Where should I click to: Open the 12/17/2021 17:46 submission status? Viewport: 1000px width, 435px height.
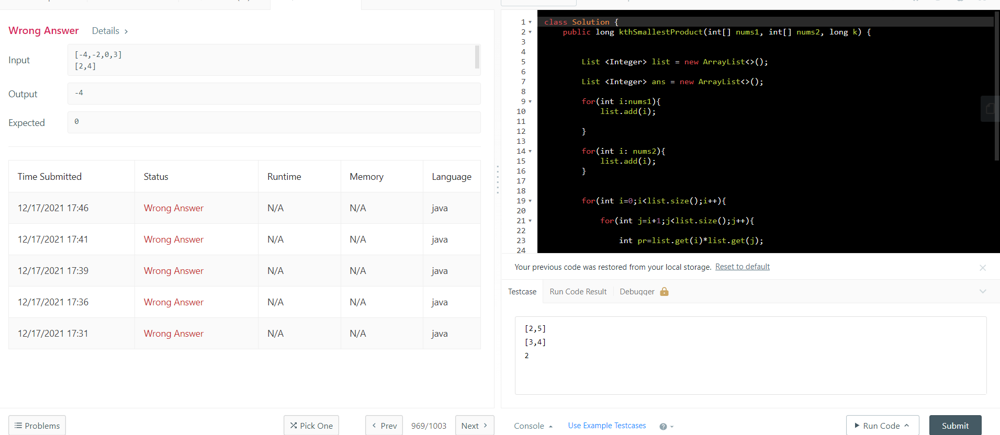click(173, 208)
